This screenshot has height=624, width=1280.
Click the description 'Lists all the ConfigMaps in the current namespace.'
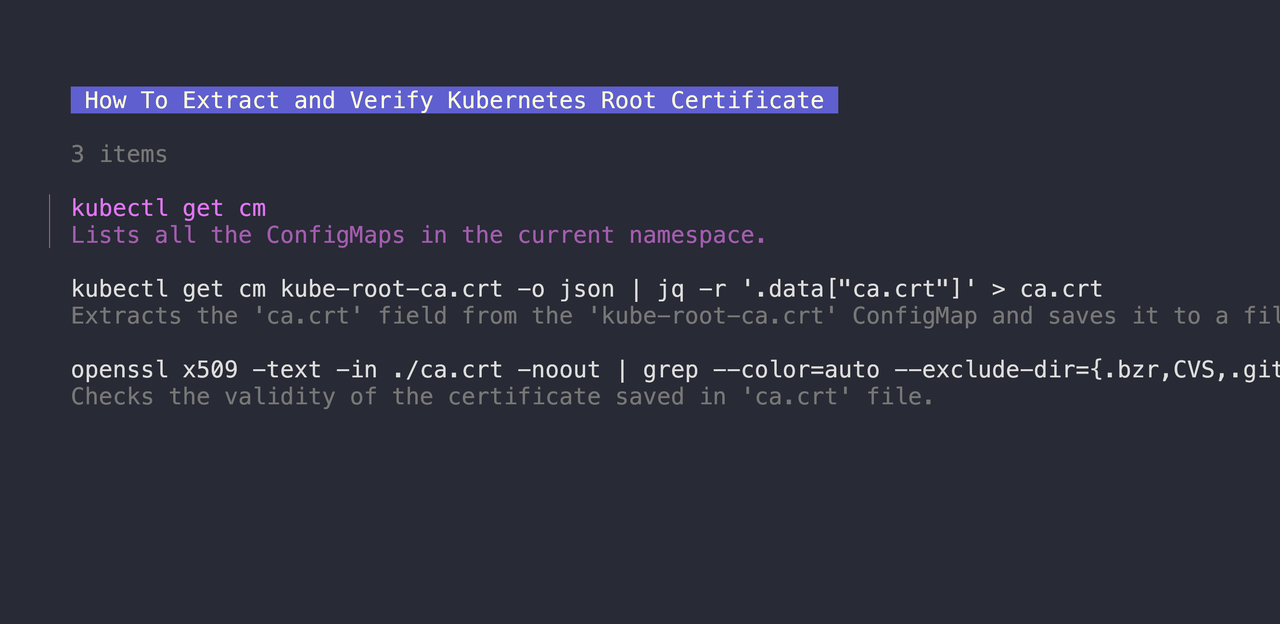point(419,235)
